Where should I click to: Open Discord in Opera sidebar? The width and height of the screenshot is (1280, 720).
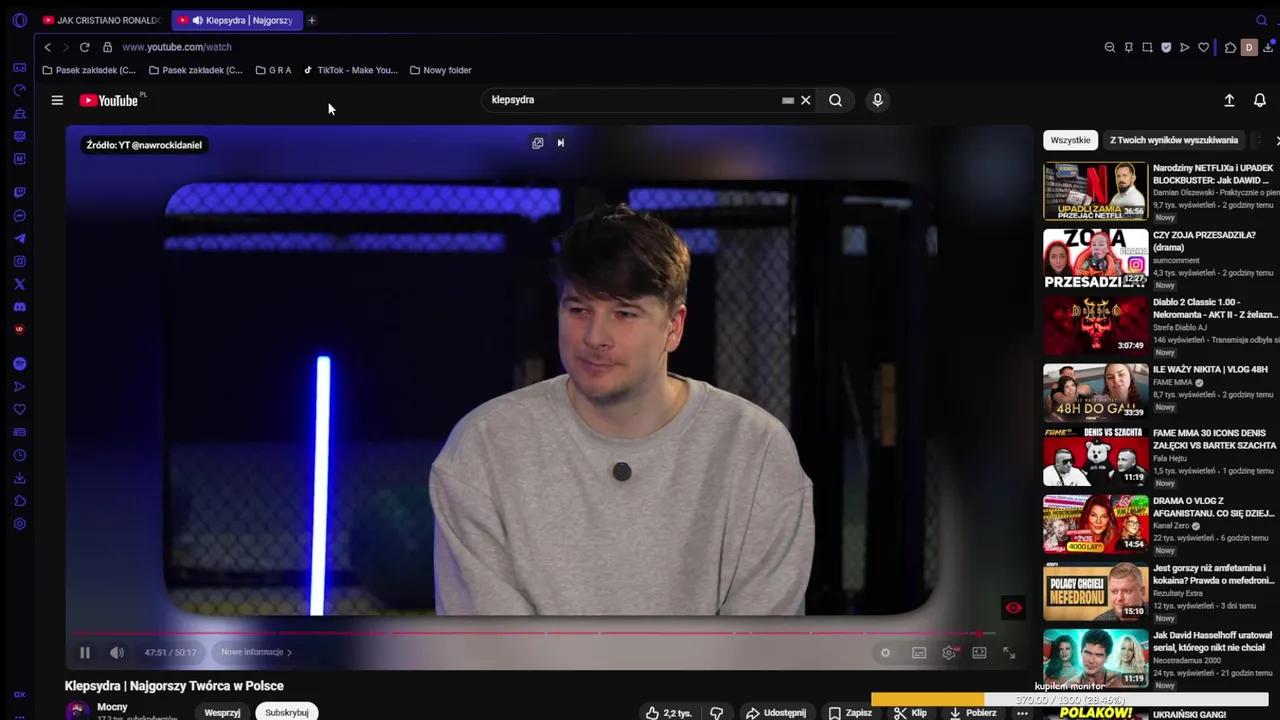[x=19, y=307]
